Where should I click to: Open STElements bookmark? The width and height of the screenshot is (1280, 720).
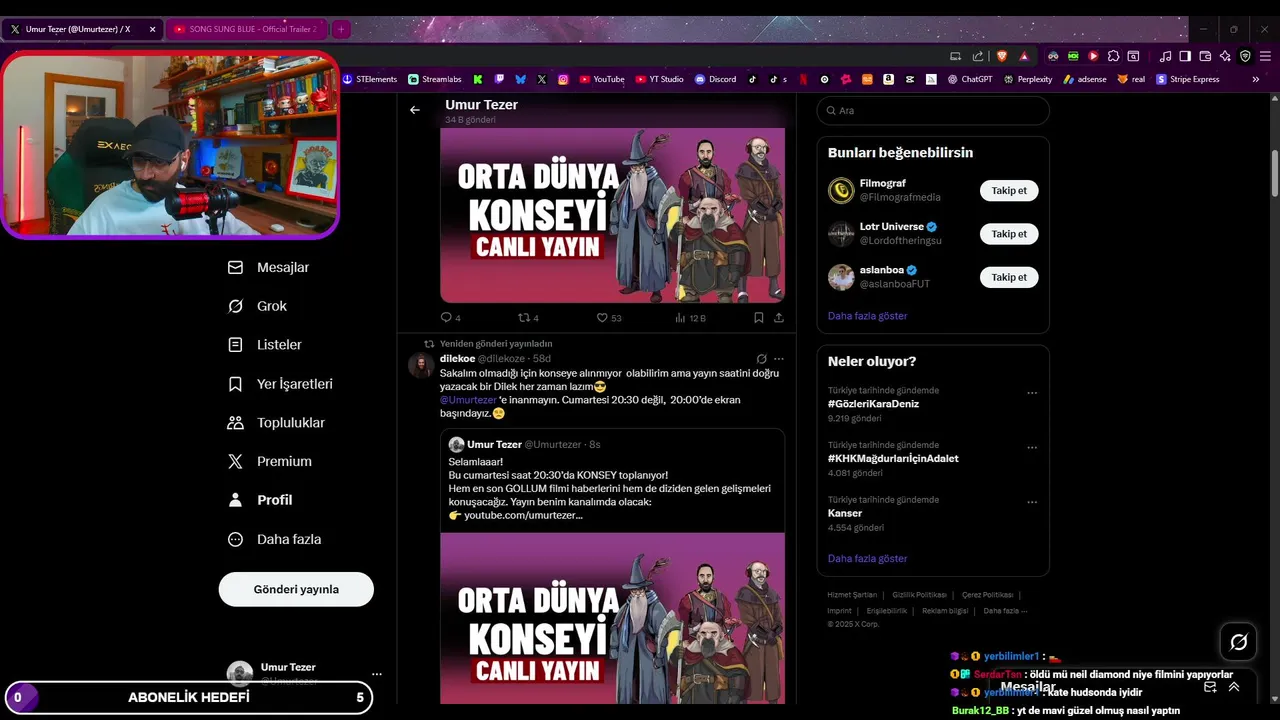tap(369, 79)
